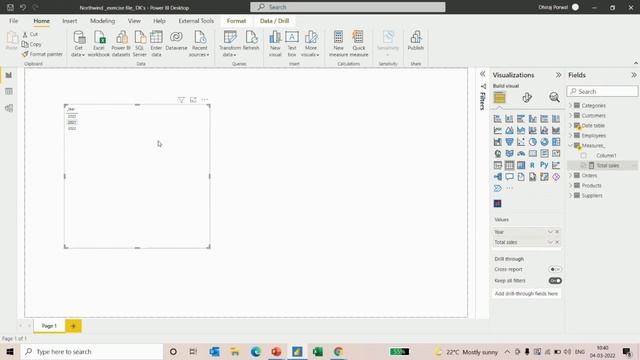Click the visual header filter icon

(181, 100)
